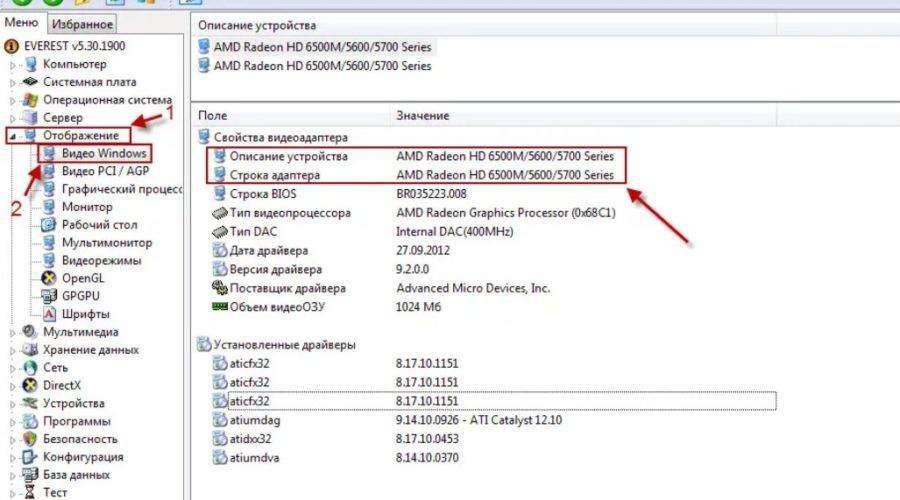The width and height of the screenshot is (900, 500).
Task: Open the Видео Windows page
Action: pos(104,153)
